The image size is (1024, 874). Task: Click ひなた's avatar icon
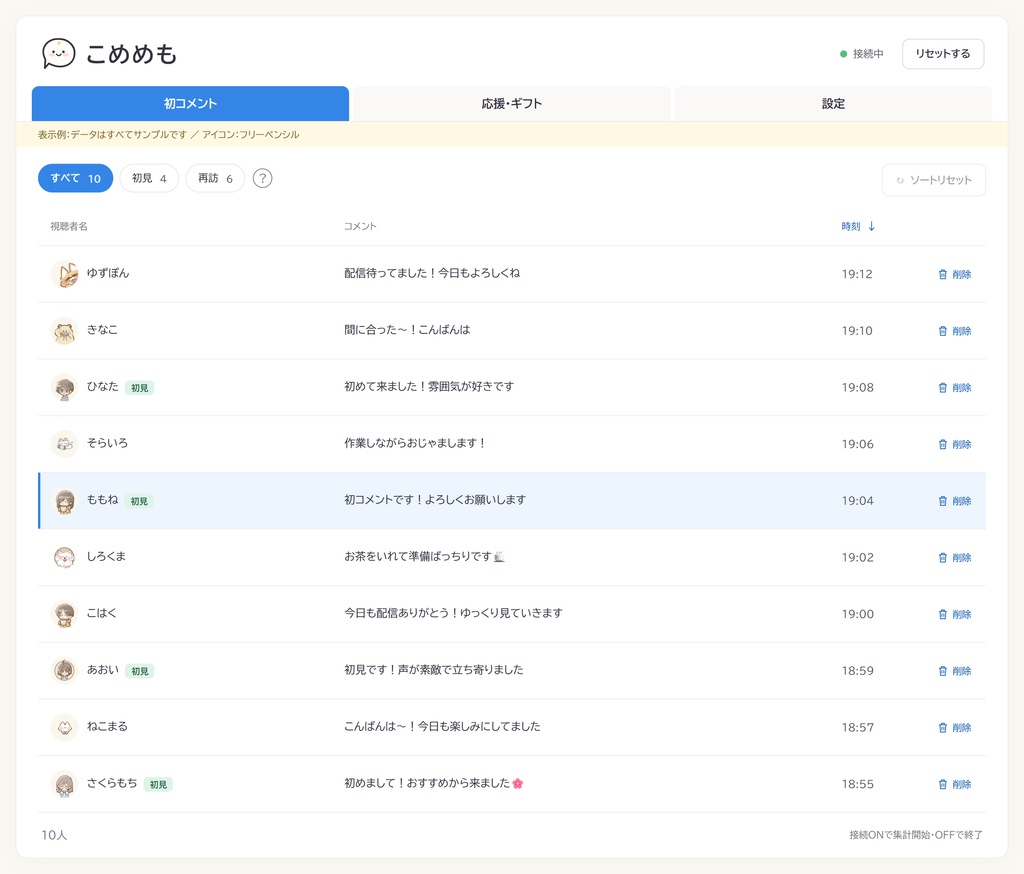coord(65,387)
